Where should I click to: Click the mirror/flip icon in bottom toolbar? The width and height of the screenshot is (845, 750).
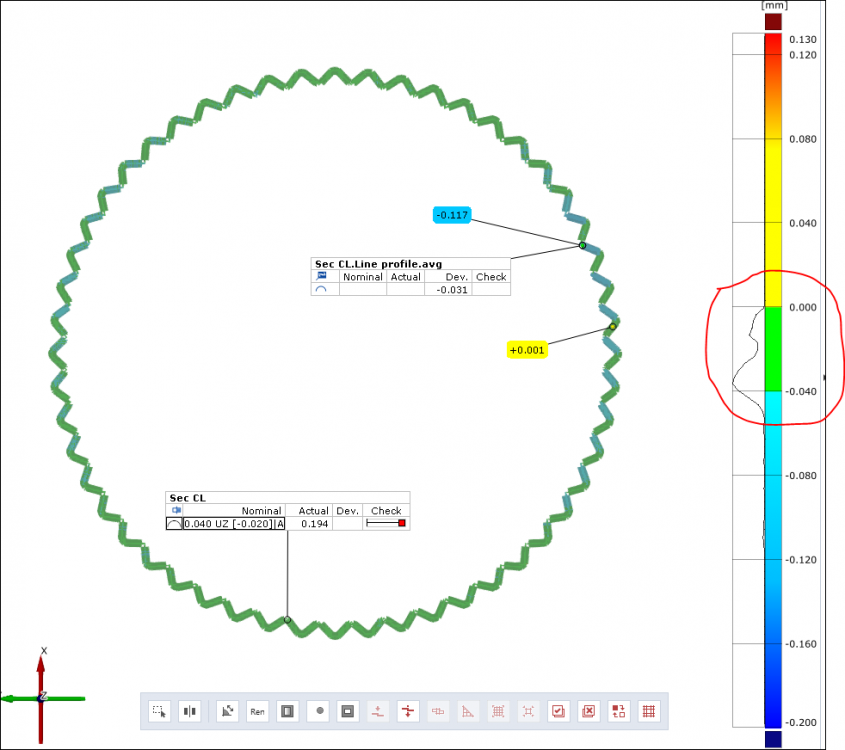[x=190, y=711]
